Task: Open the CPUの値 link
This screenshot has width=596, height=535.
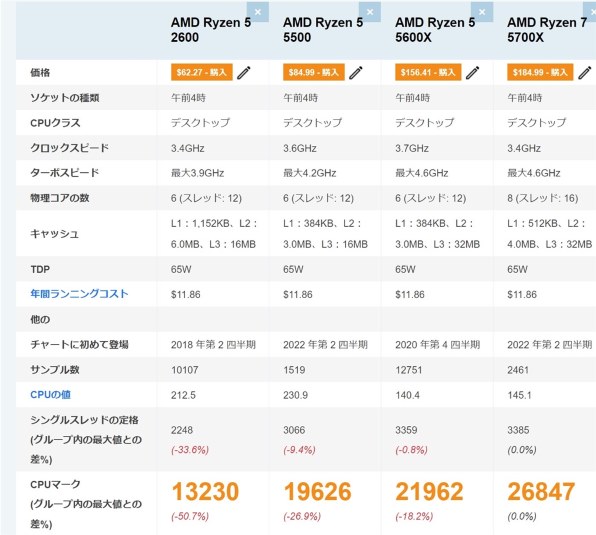Action: (50, 395)
